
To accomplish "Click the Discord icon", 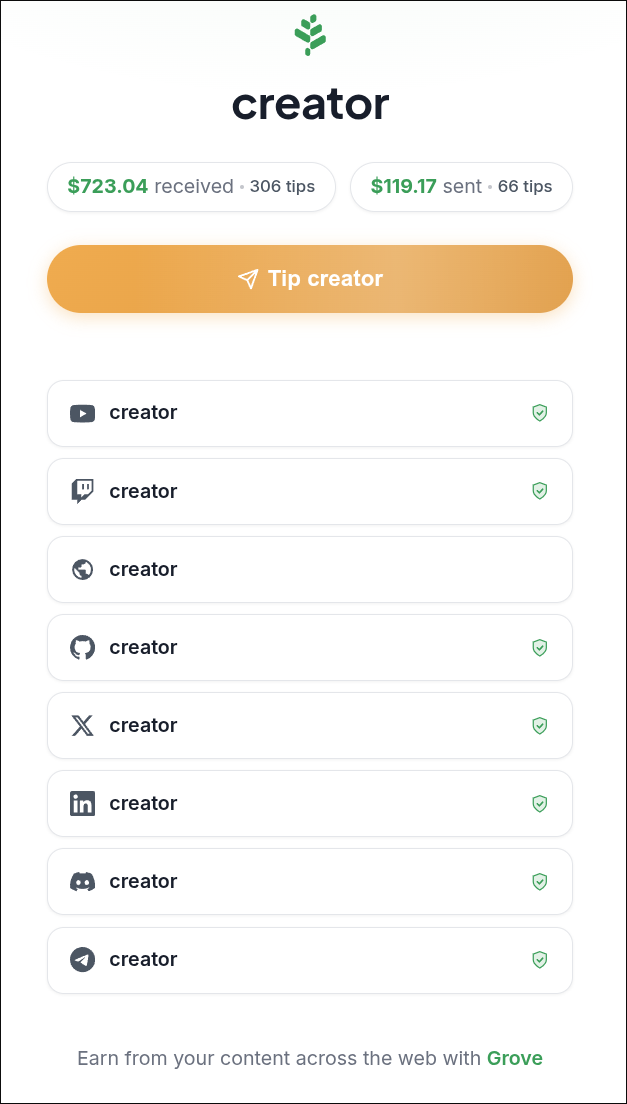I will [x=82, y=881].
